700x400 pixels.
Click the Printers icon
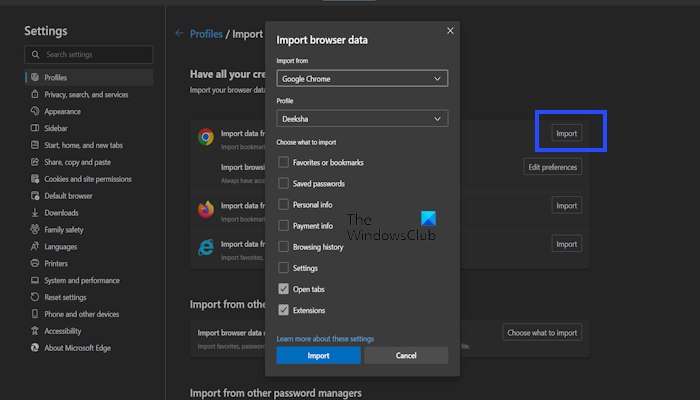[x=35, y=263]
